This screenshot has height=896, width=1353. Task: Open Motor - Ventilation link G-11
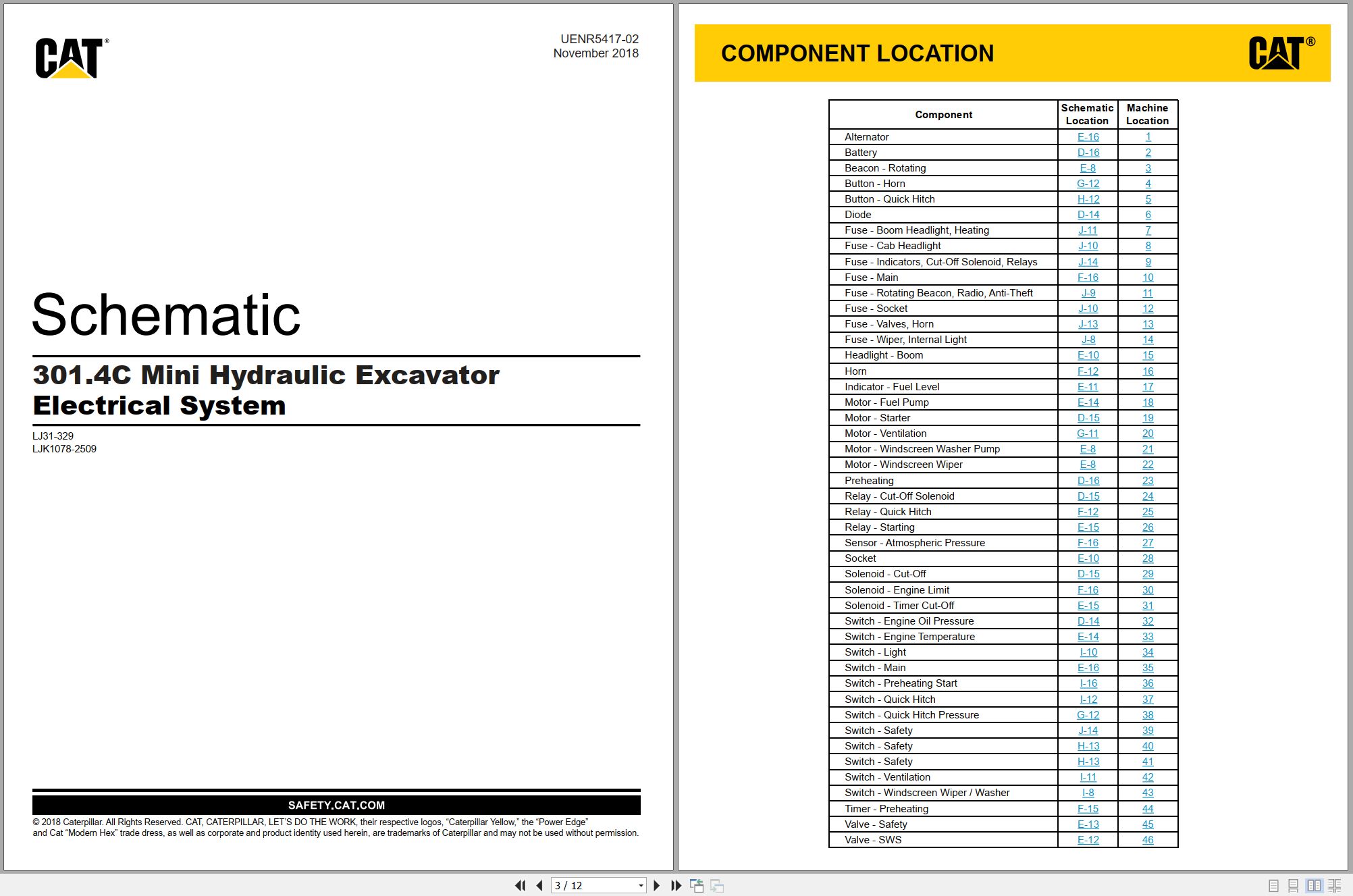point(1088,433)
